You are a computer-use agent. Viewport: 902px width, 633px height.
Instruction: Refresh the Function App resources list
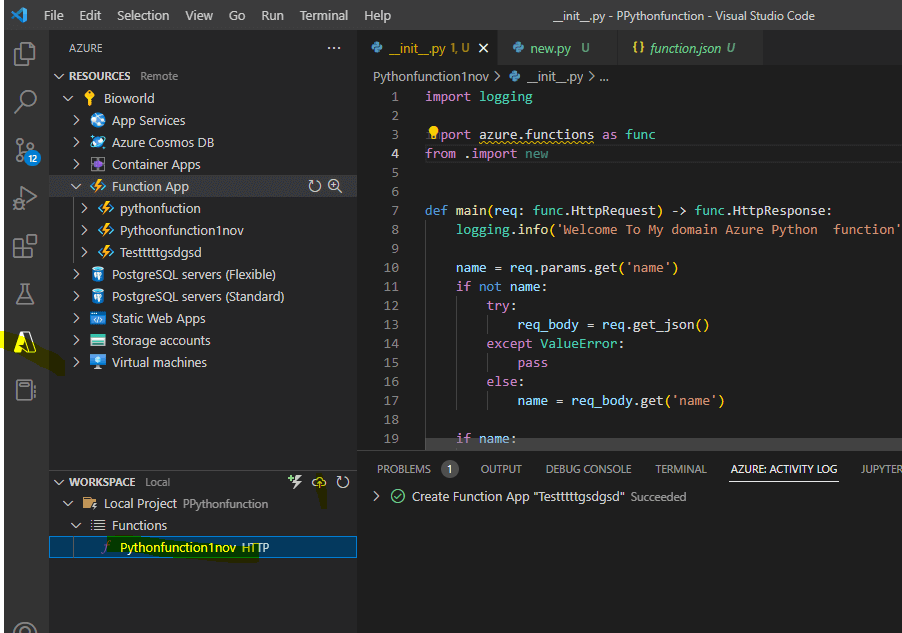(x=314, y=186)
